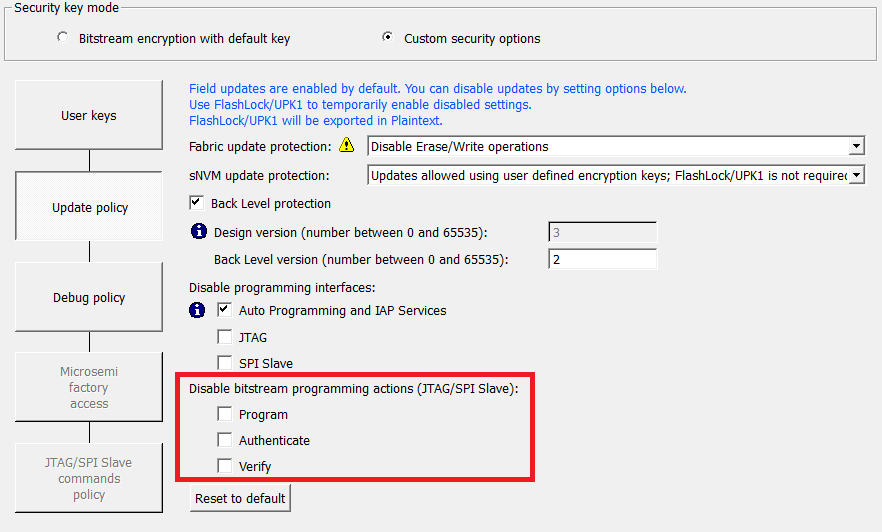Image resolution: width=882 pixels, height=532 pixels.
Task: Click the info icon beside Auto Programming
Action: tap(198, 310)
